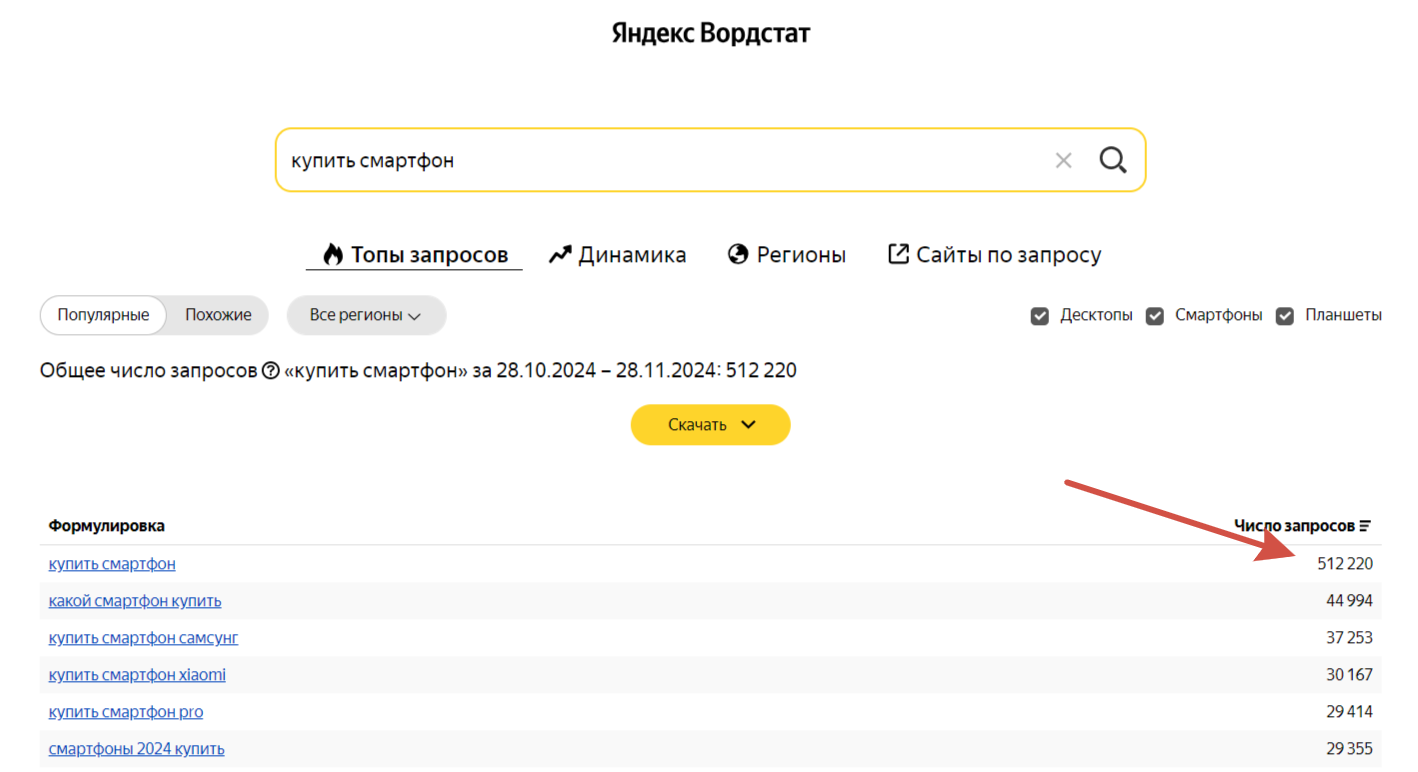Select the 30 167 value cell

pos(1349,675)
